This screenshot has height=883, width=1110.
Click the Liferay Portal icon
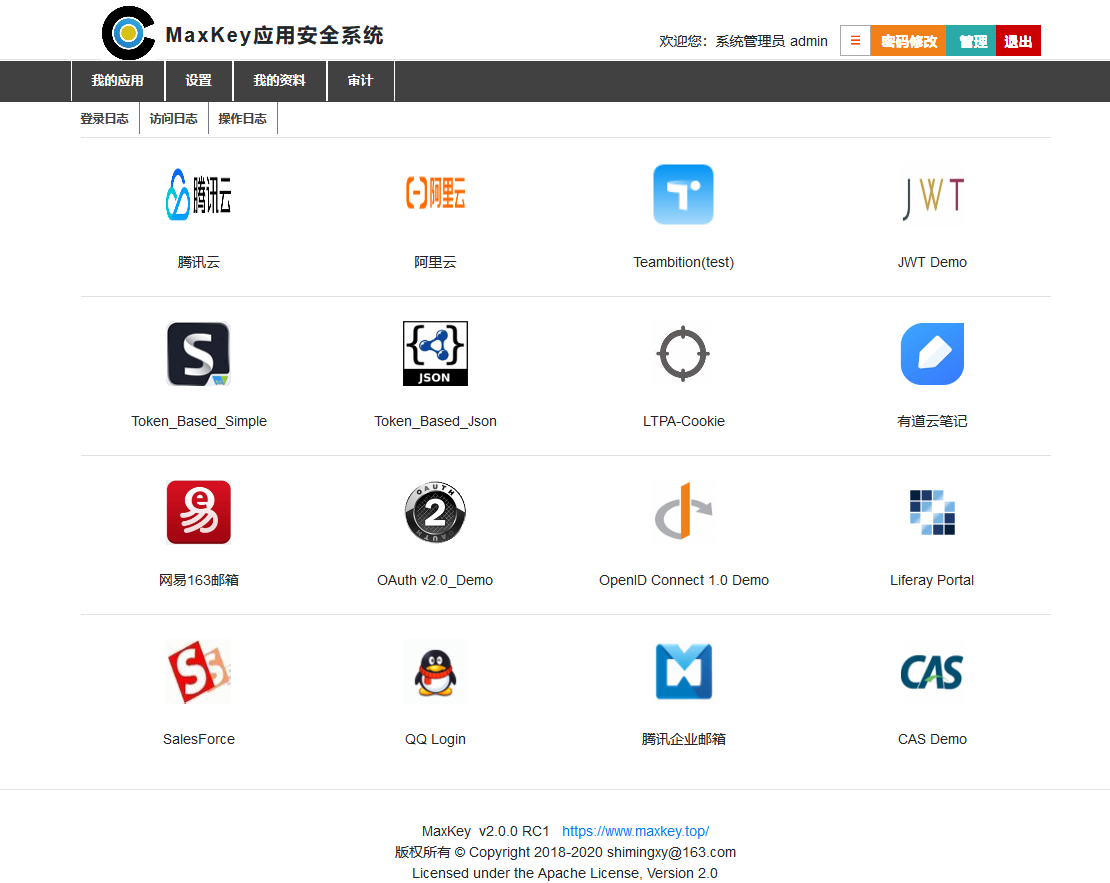click(x=932, y=512)
